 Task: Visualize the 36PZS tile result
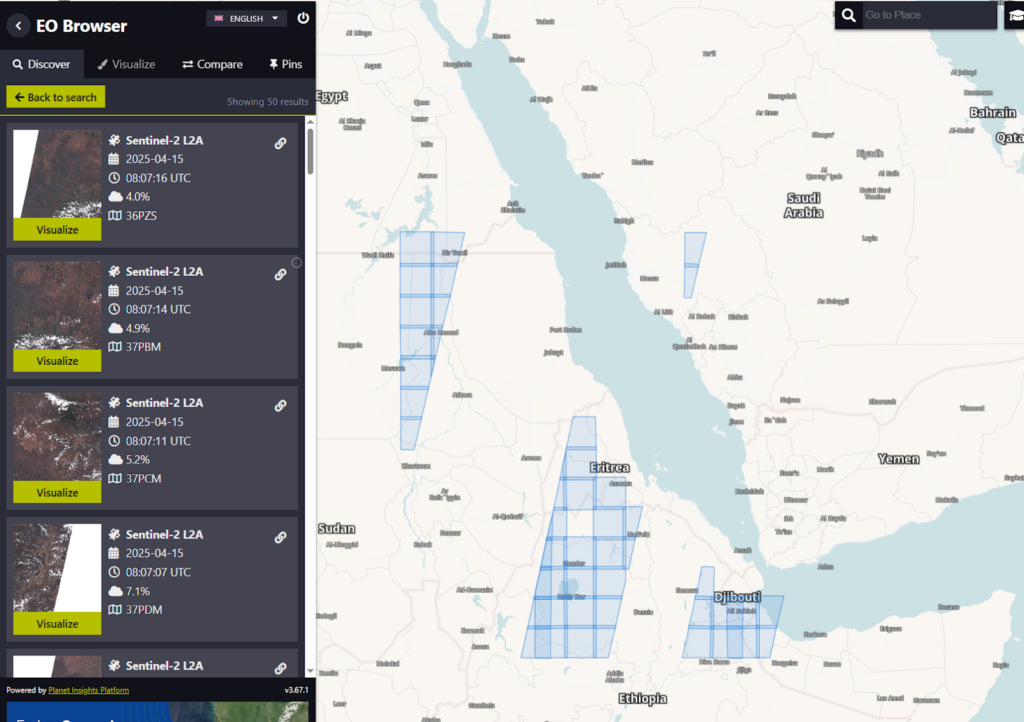(57, 230)
